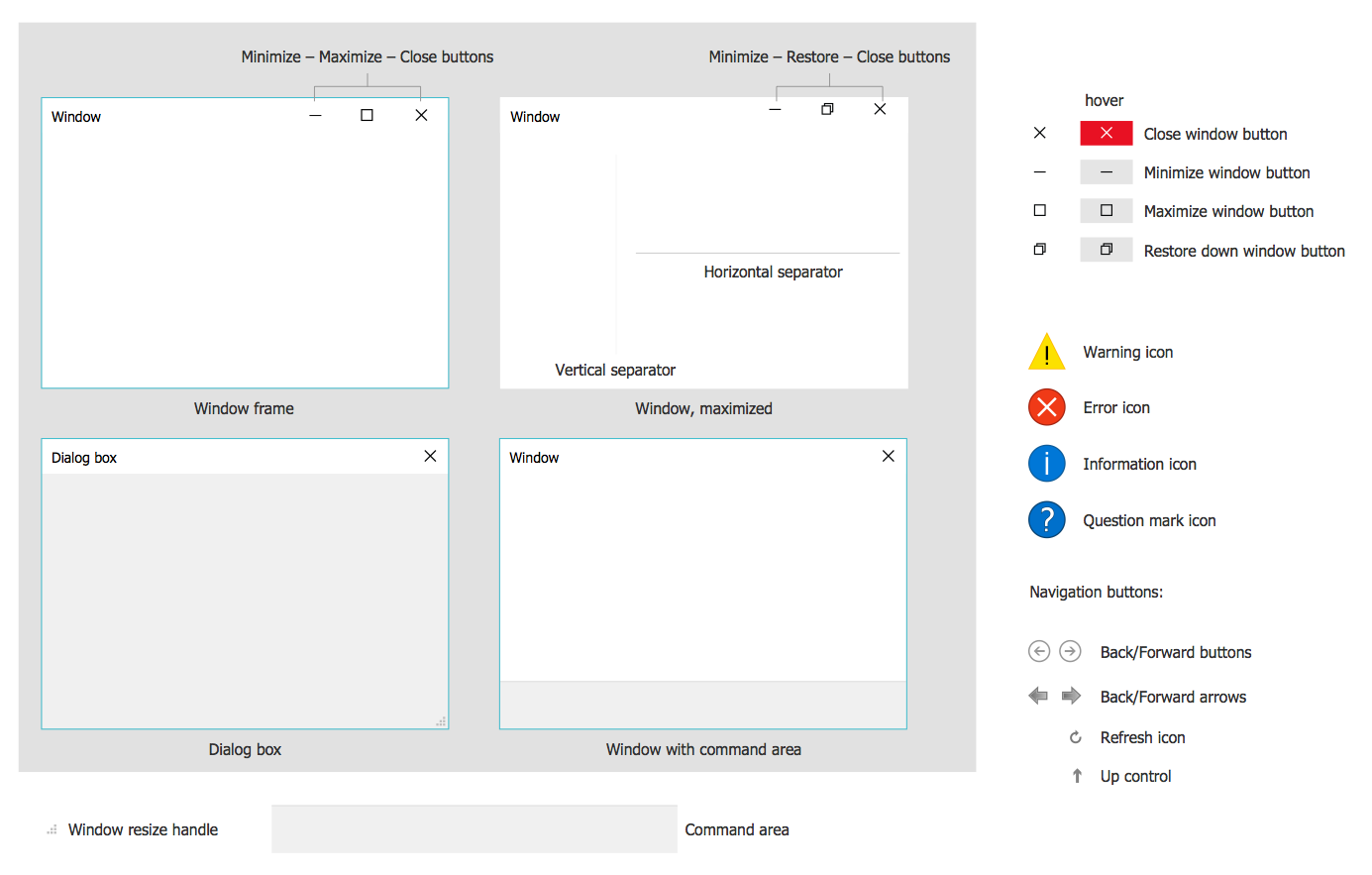Click 'Minimize – Restore – Close buttons' heading
The height and width of the screenshot is (875, 1372).
829,56
